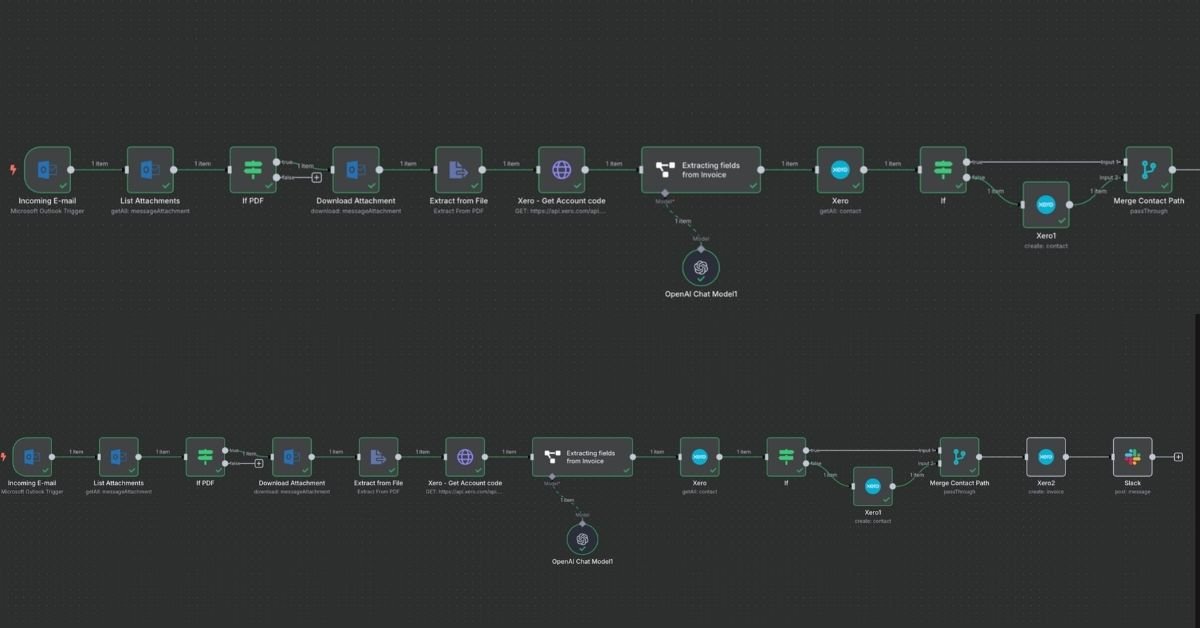Open Xero1 create contact node in lower workflow
Viewport: 1200px width, 628px height.
(x=872, y=486)
